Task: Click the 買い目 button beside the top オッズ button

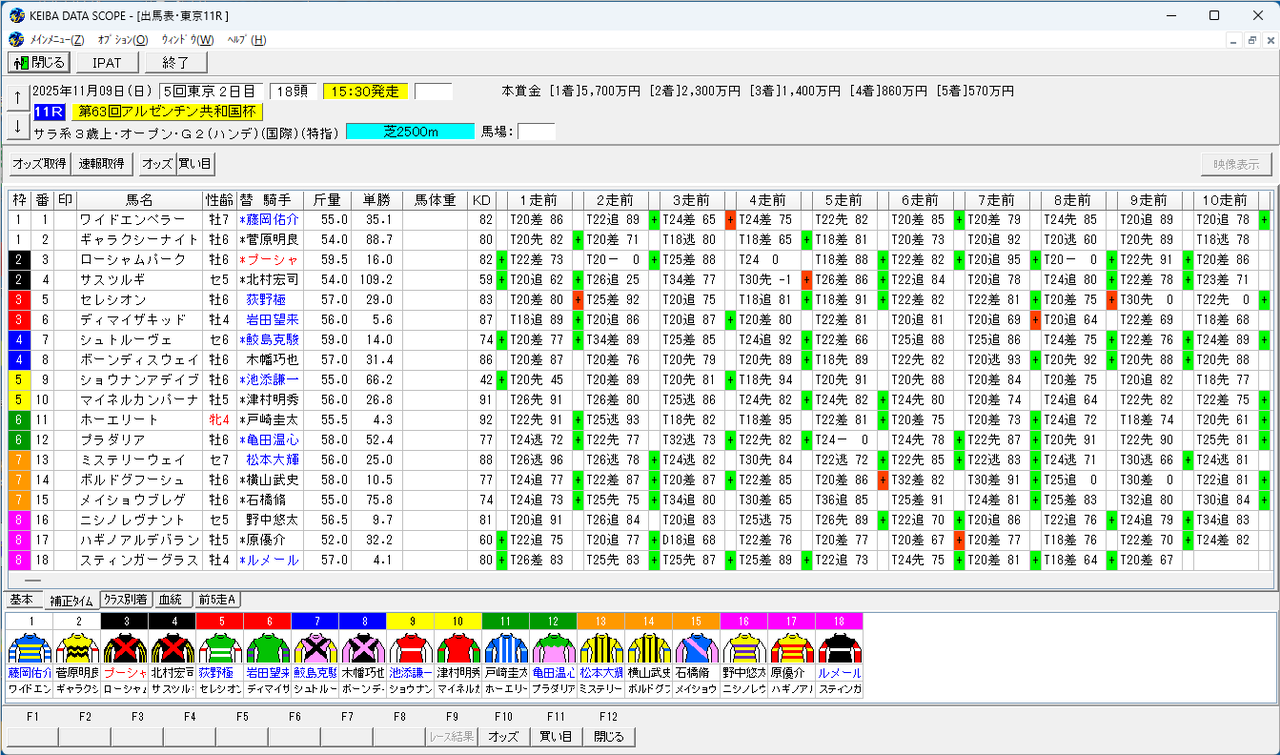Action: pyautogui.click(x=196, y=164)
